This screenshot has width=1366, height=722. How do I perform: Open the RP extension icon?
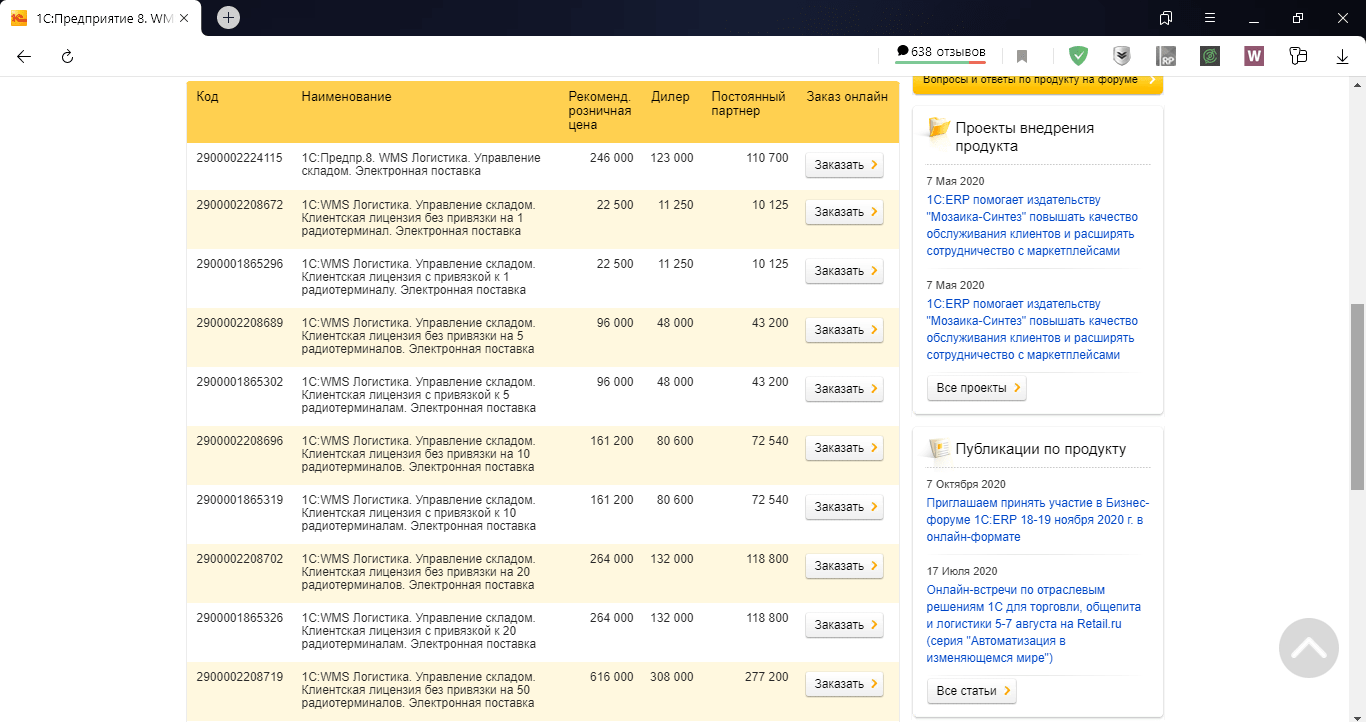click(1166, 57)
